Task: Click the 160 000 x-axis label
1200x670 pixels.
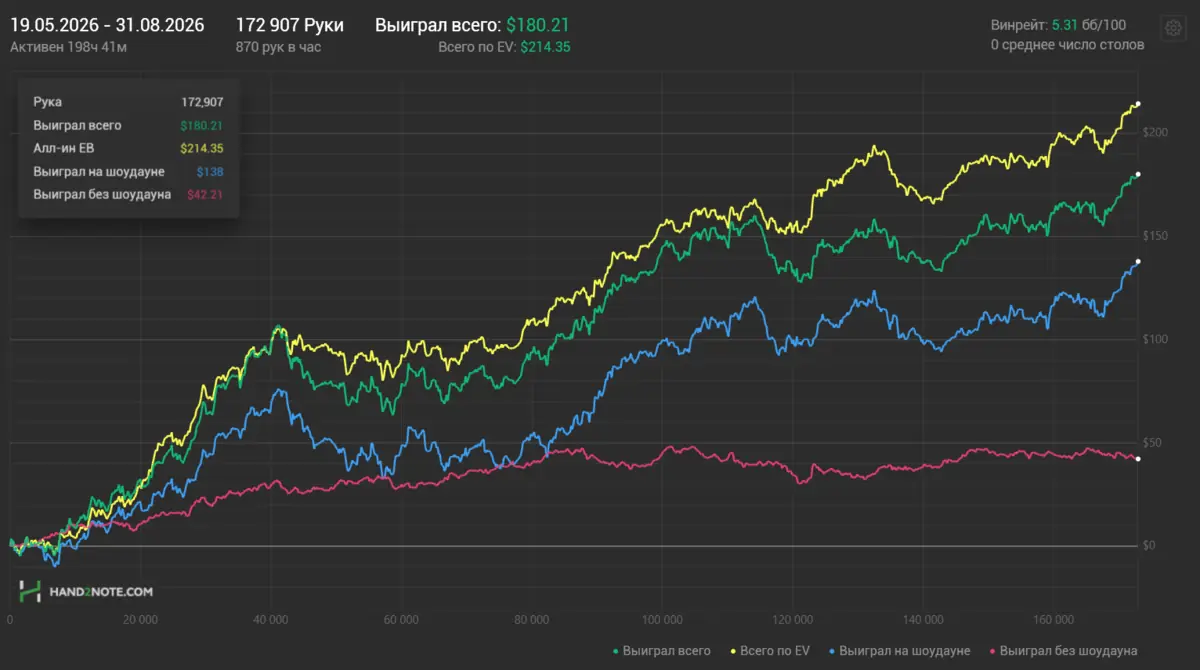Action: point(1052,620)
